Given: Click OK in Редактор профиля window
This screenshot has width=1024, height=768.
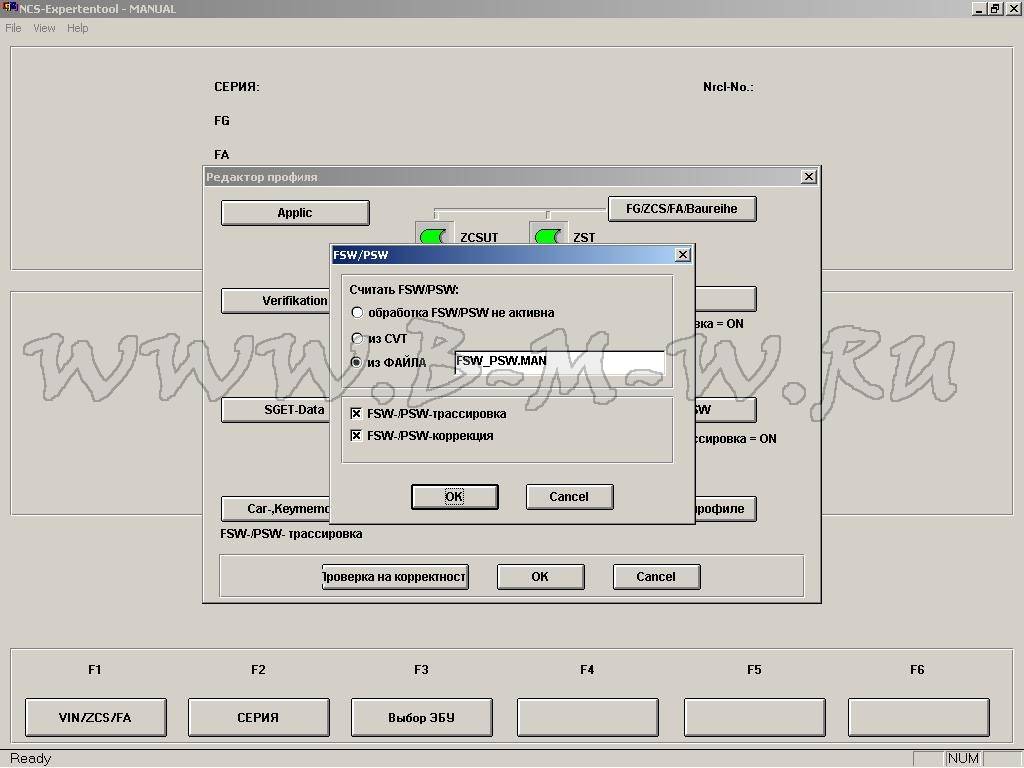Looking at the screenshot, I should click(540, 577).
